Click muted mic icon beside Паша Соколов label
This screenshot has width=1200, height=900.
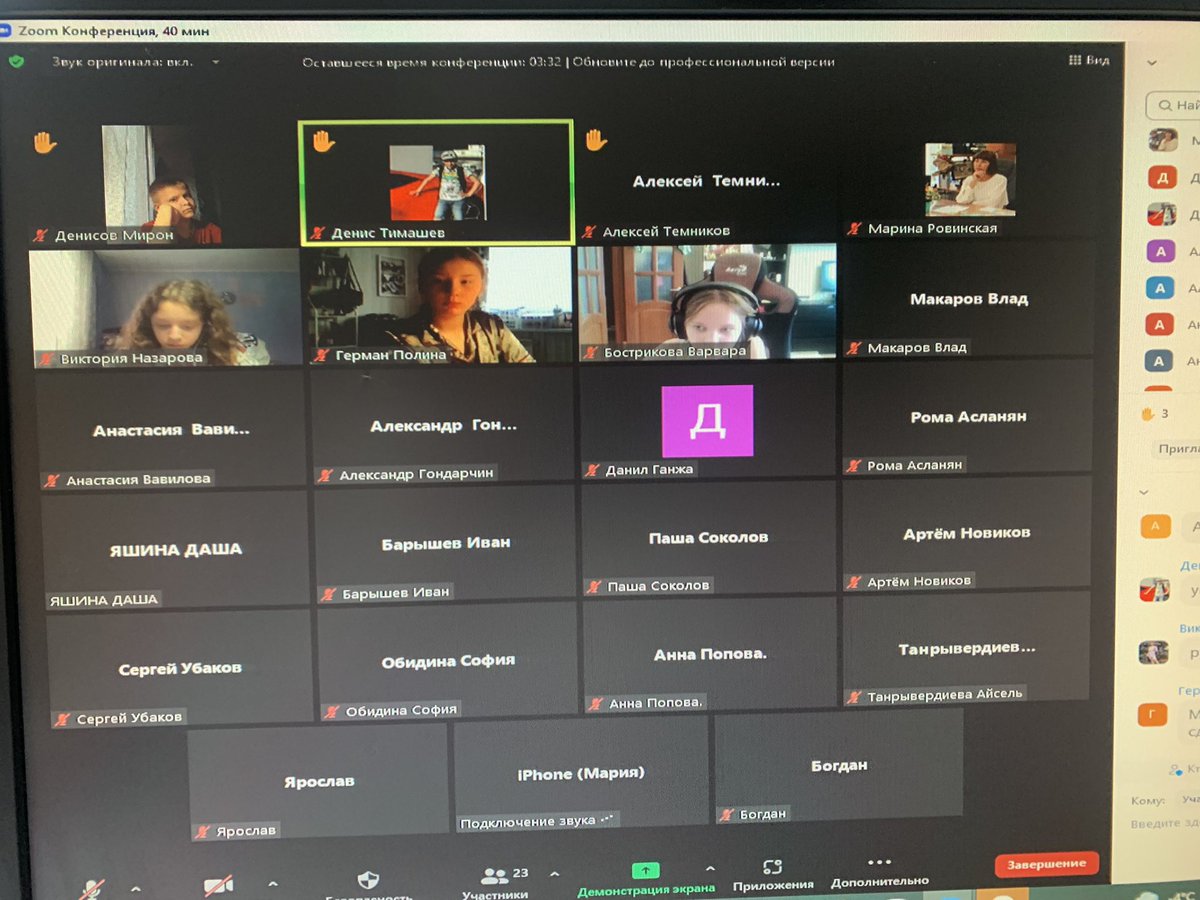tap(594, 587)
